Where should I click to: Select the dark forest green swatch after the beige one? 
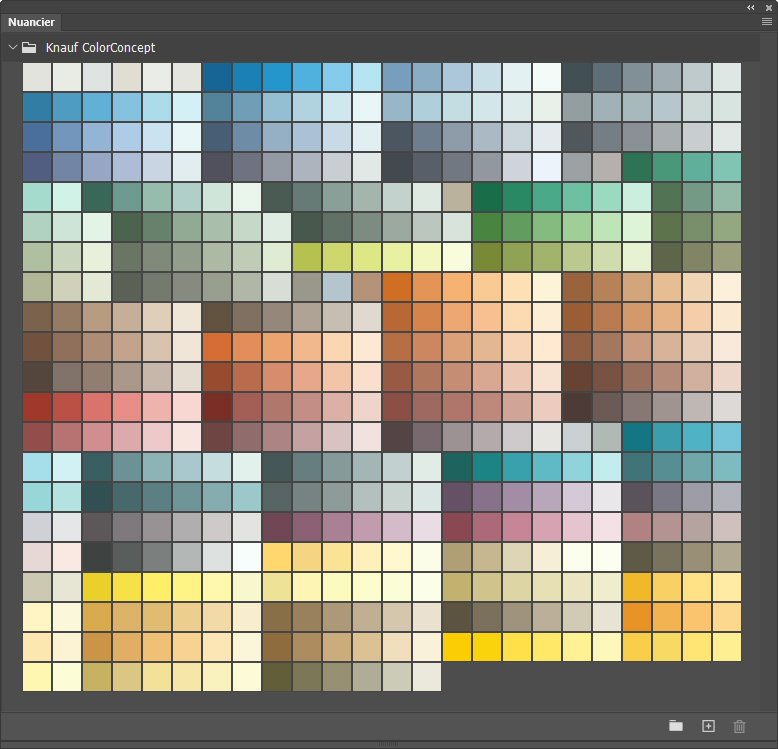[x=487, y=197]
